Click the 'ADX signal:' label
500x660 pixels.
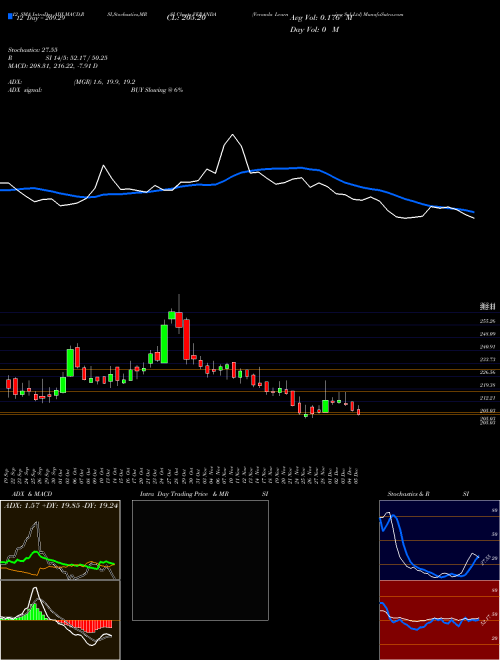pyautogui.click(x=25, y=90)
